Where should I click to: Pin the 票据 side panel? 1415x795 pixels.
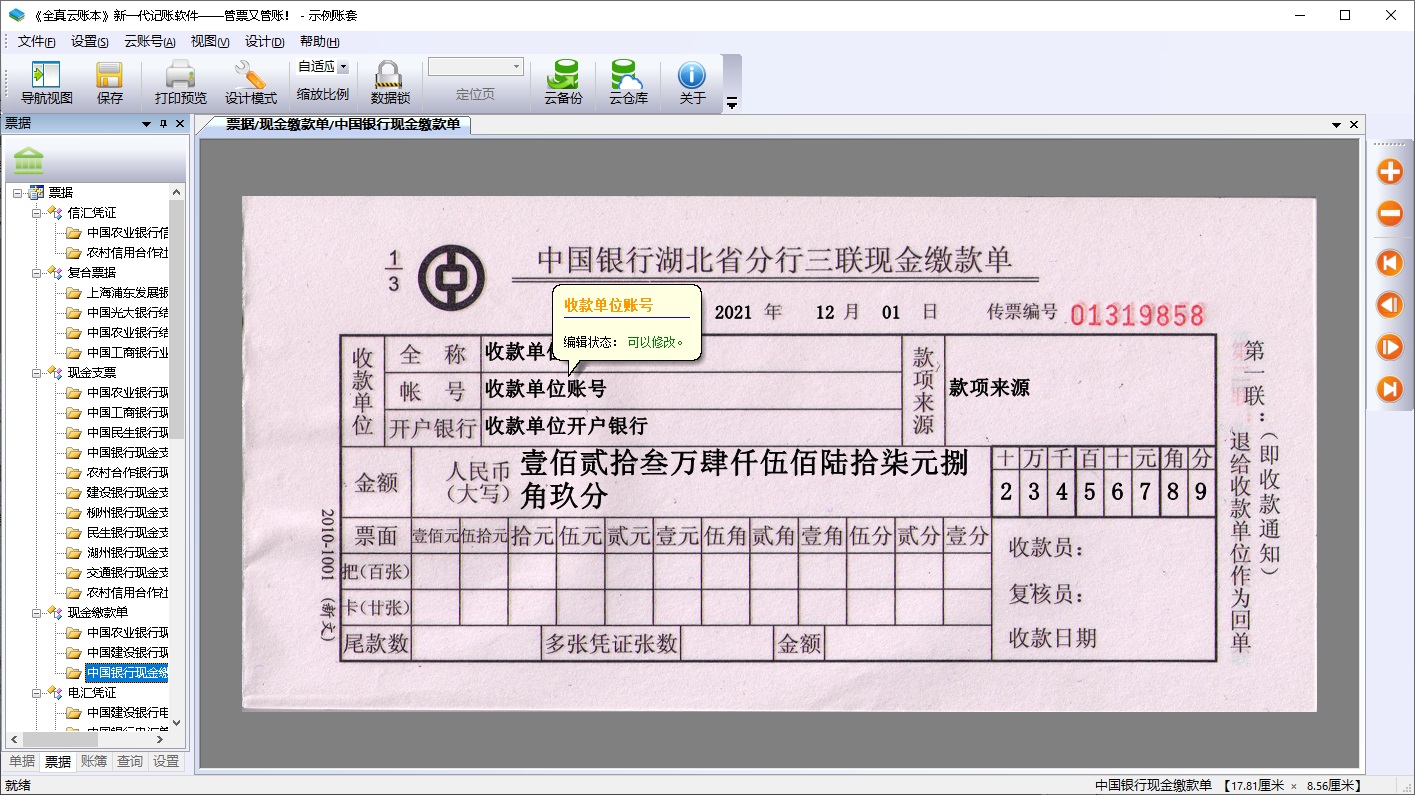pyautogui.click(x=164, y=124)
